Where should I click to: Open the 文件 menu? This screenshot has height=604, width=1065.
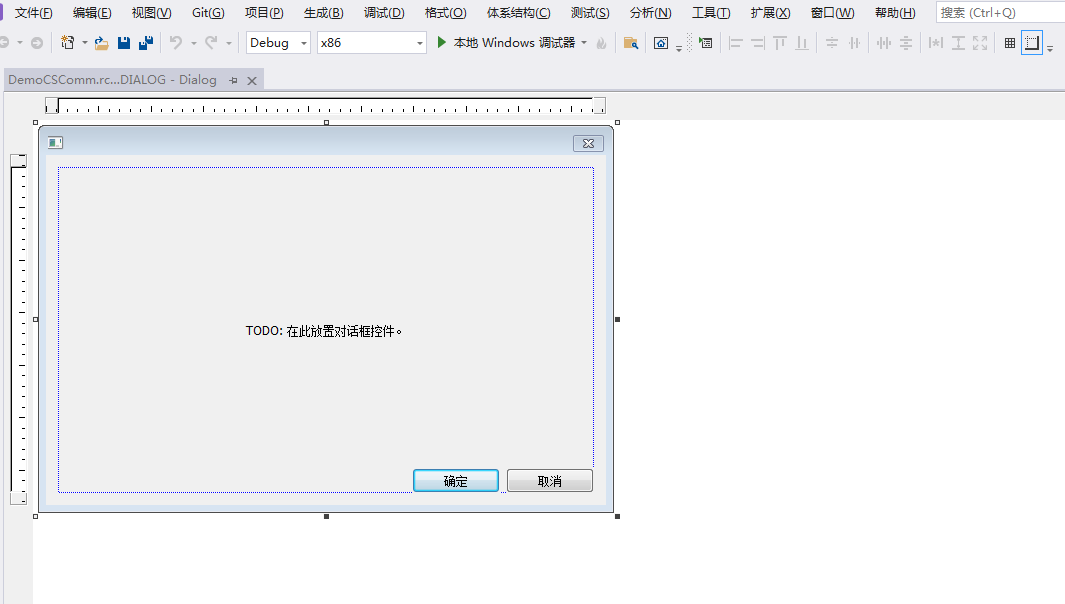[x=32, y=12]
